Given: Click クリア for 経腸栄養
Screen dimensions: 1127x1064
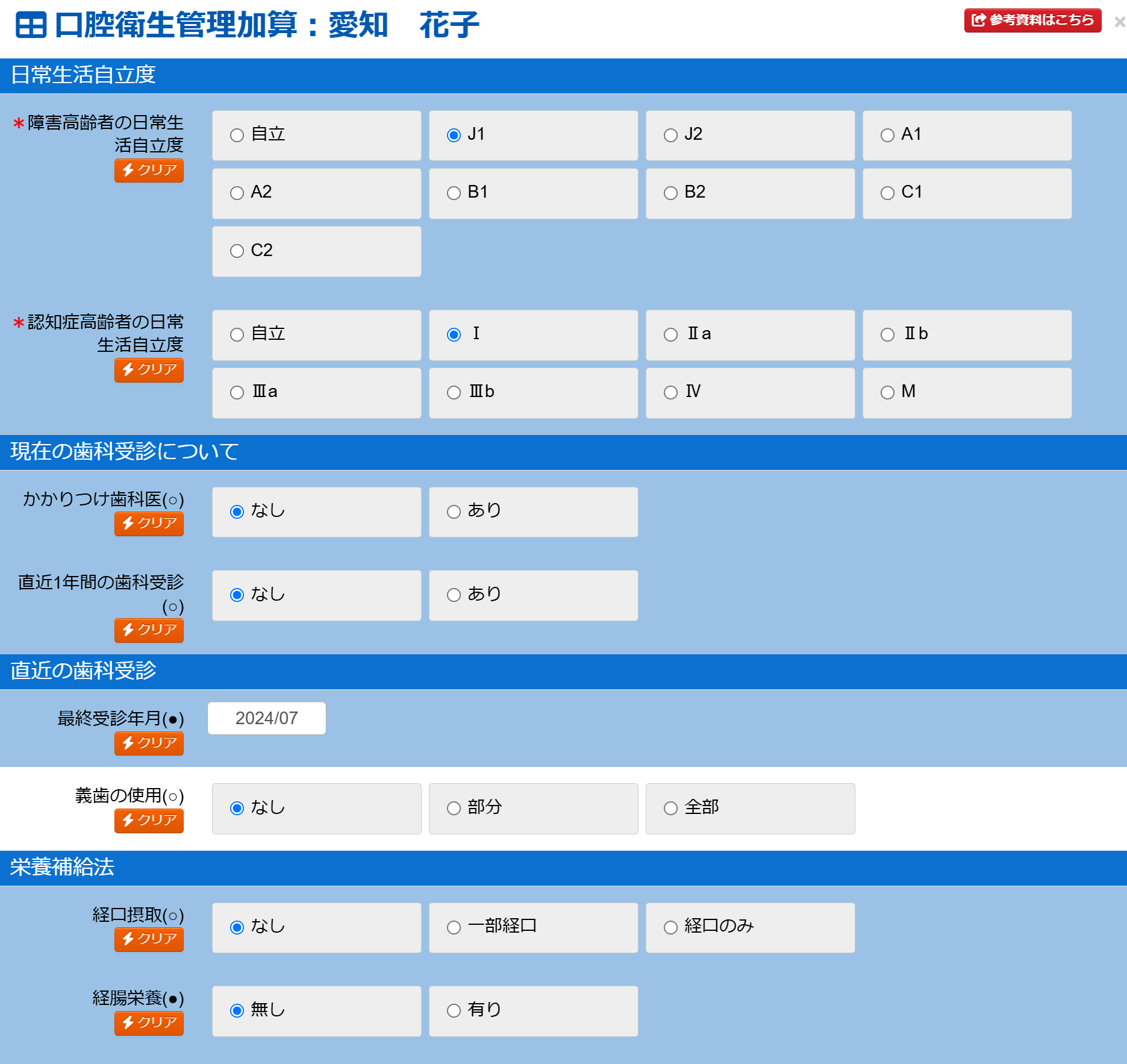Looking at the screenshot, I should [x=148, y=1023].
